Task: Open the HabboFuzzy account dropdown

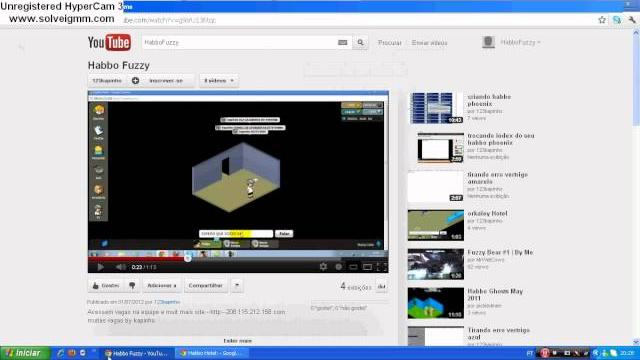Action: click(x=520, y=42)
